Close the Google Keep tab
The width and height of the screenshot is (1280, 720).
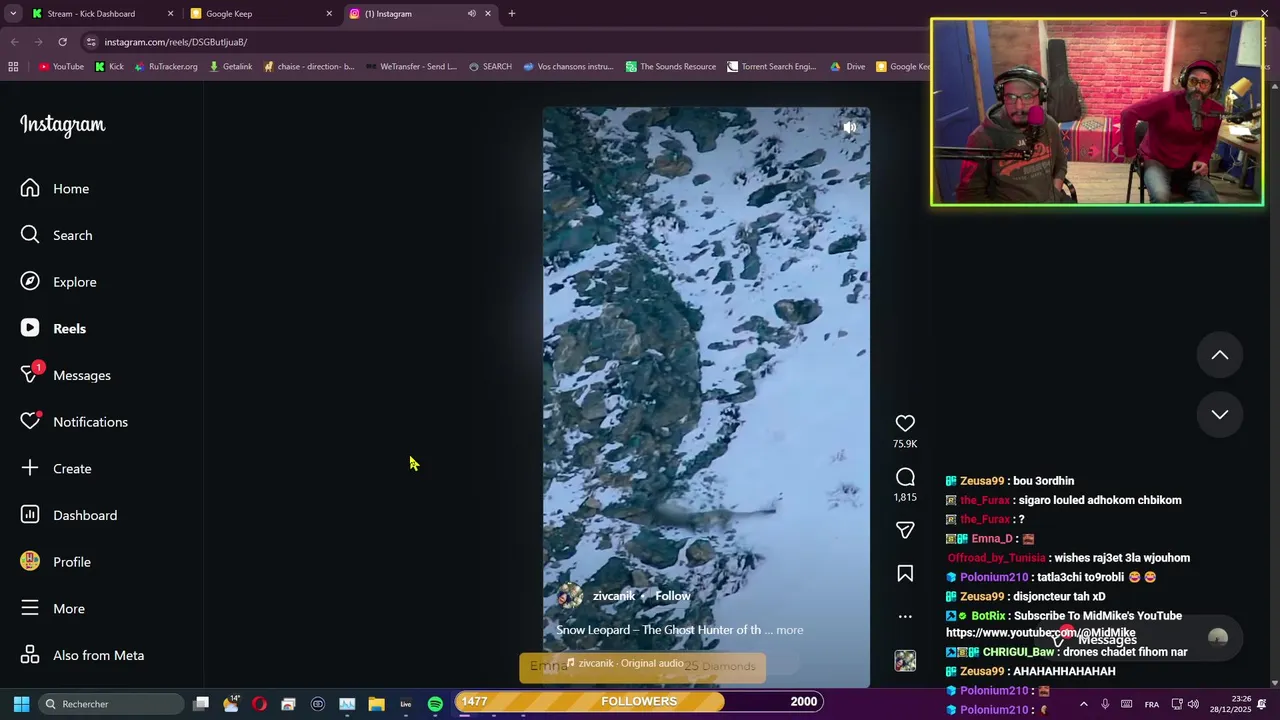point(329,14)
